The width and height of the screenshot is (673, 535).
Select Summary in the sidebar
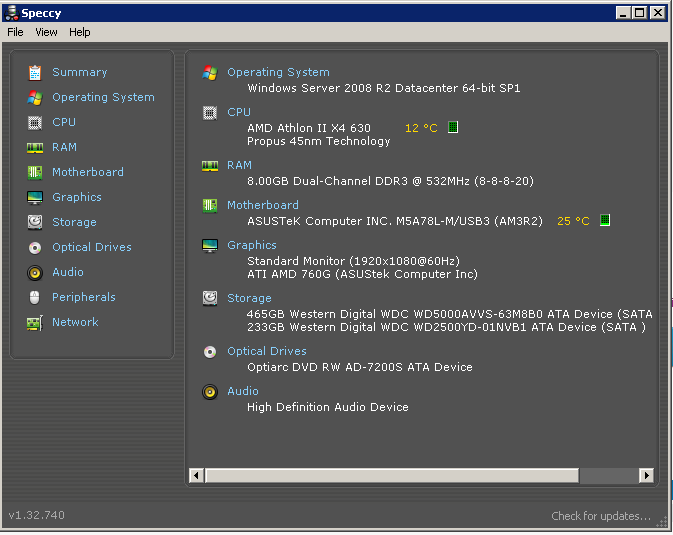pyautogui.click(x=80, y=72)
